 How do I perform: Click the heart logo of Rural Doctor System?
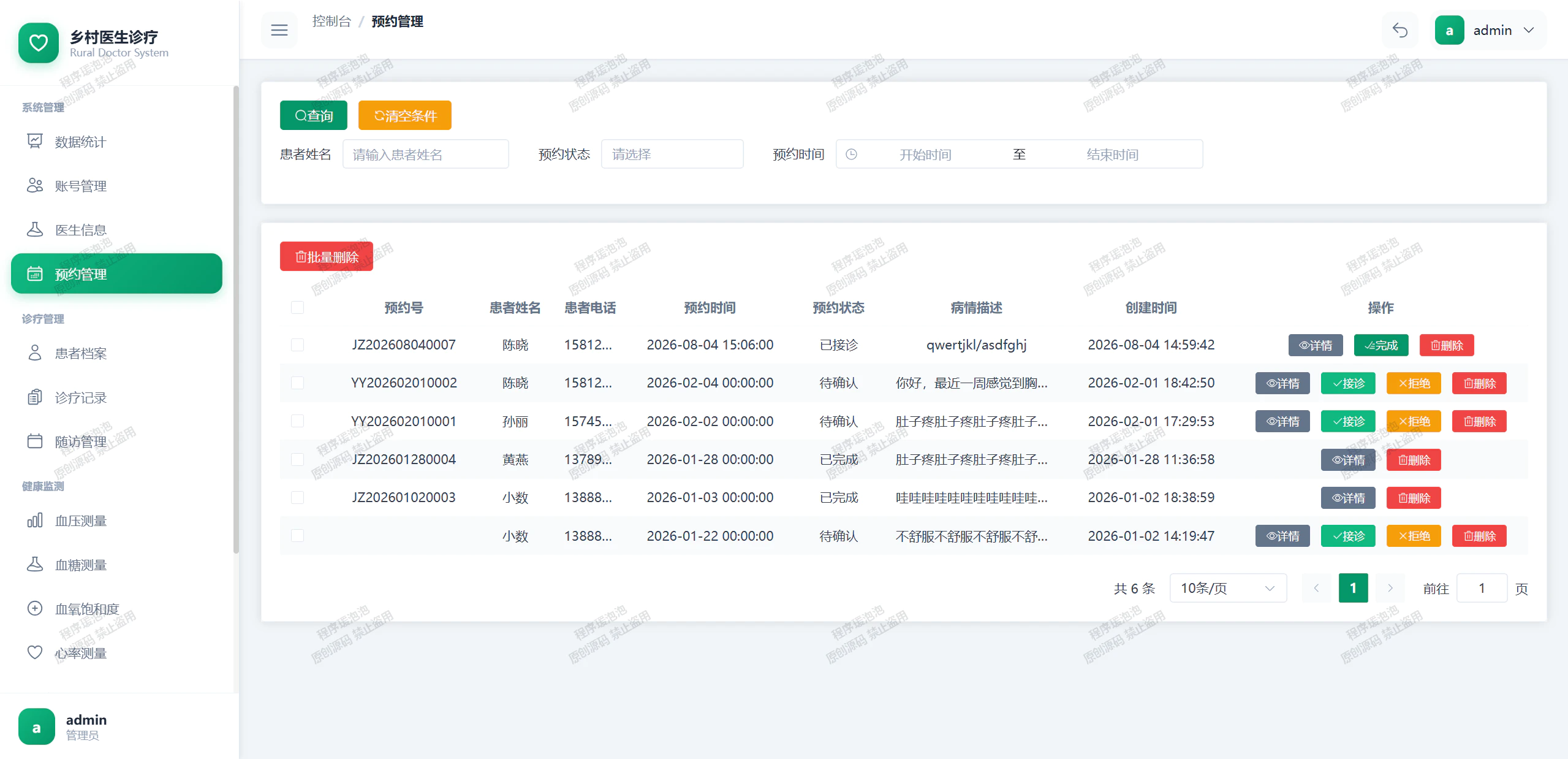pyautogui.click(x=39, y=43)
